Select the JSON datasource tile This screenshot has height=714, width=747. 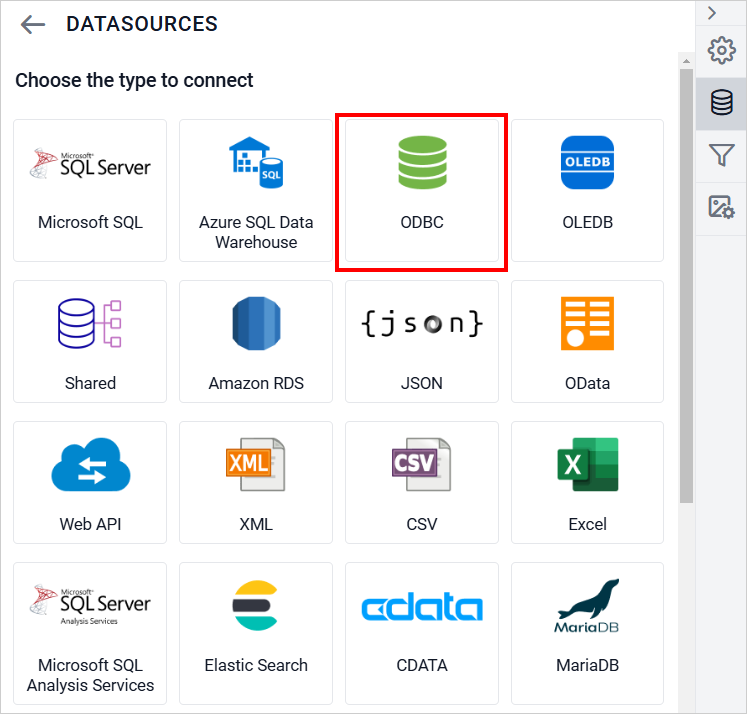tap(422, 341)
